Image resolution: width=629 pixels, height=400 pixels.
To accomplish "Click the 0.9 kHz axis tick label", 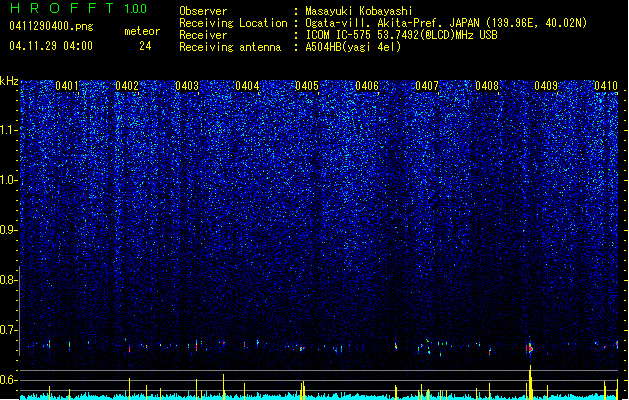I will tap(7, 230).
